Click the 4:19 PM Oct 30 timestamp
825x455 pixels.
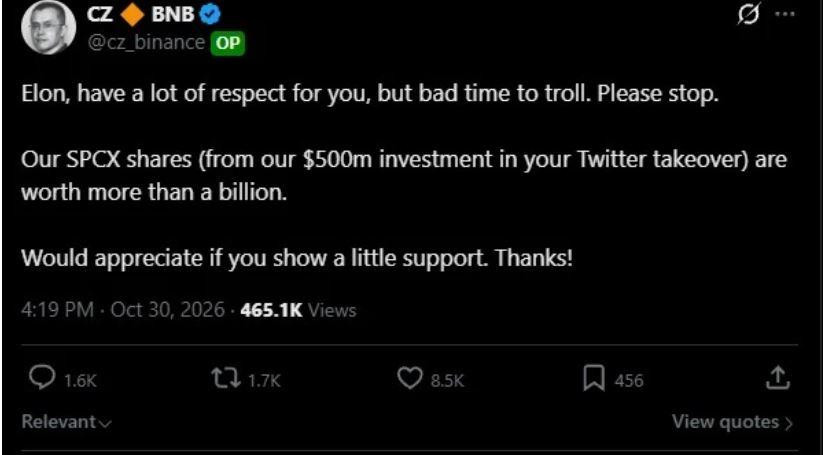[123, 310]
